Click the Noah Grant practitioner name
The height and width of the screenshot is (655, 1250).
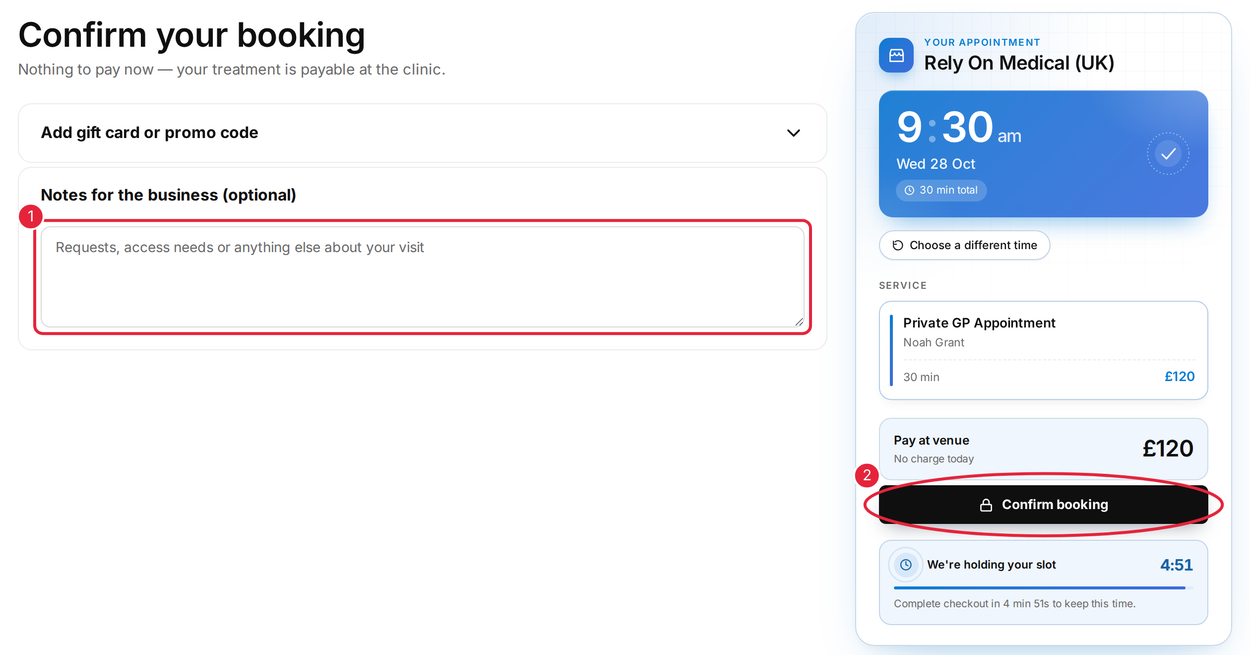pos(934,342)
